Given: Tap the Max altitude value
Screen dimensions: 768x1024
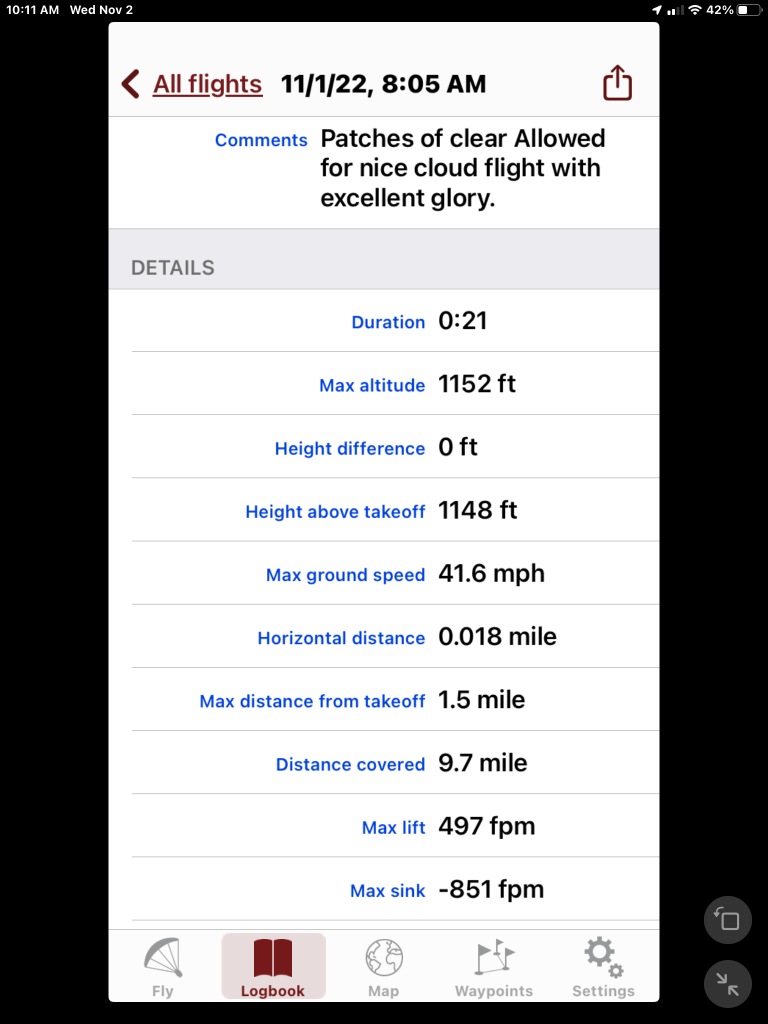Looking at the screenshot, I should click(477, 384).
